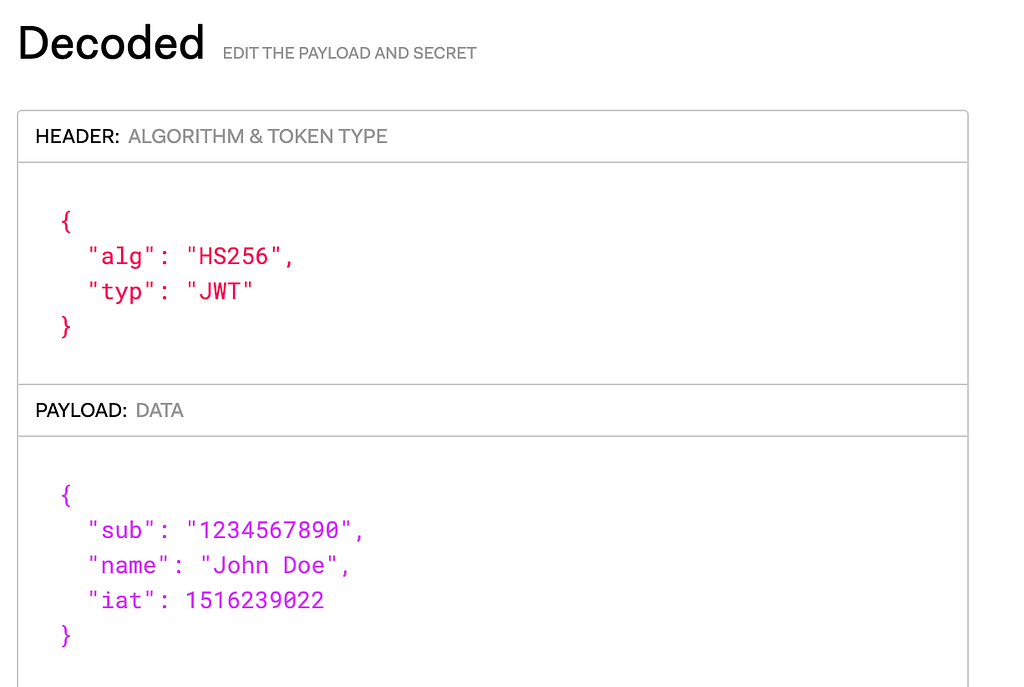Click the "sub" key in payload

click(x=121, y=530)
